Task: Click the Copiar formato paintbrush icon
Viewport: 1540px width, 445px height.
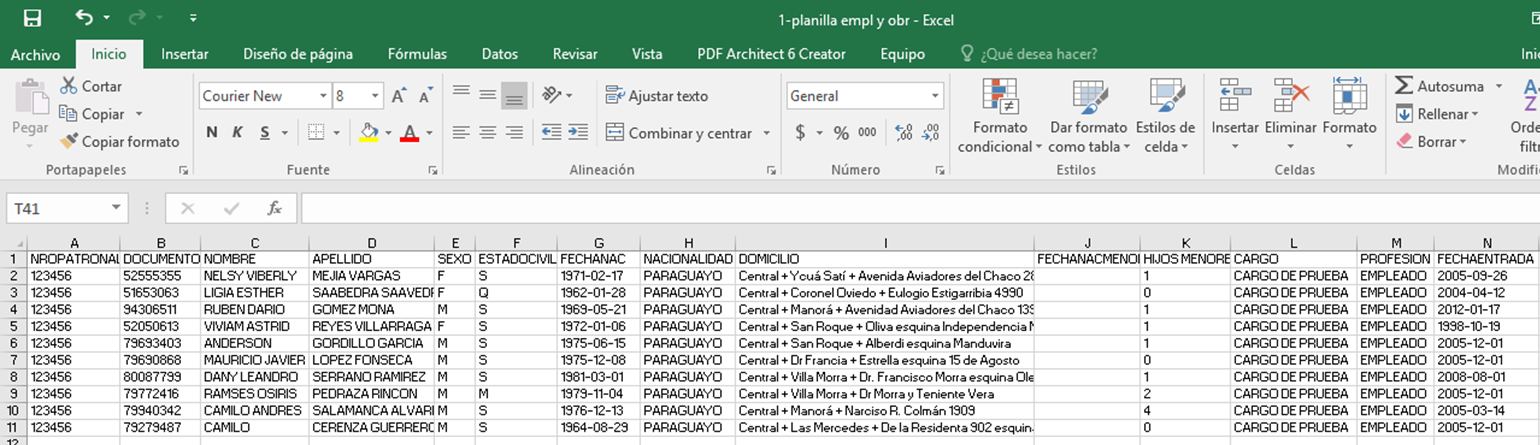Action: pos(68,142)
